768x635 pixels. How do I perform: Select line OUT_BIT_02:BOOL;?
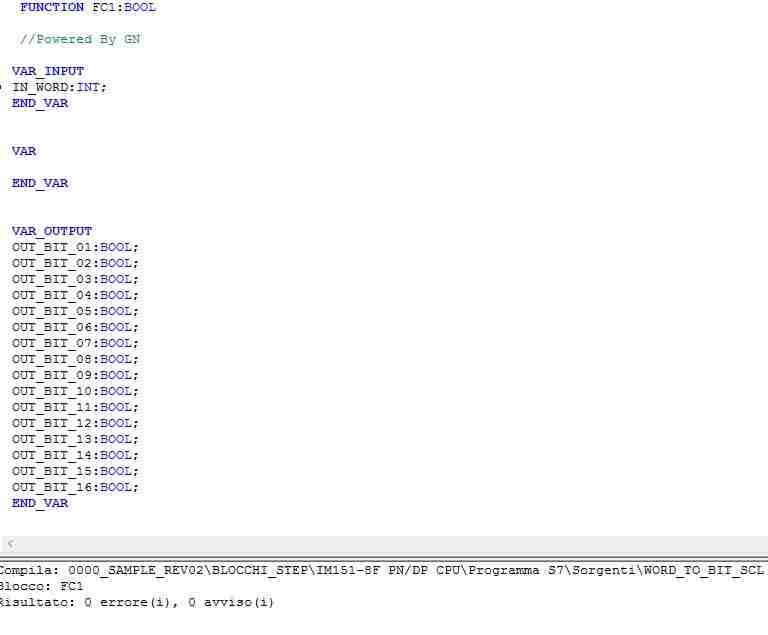pos(75,263)
